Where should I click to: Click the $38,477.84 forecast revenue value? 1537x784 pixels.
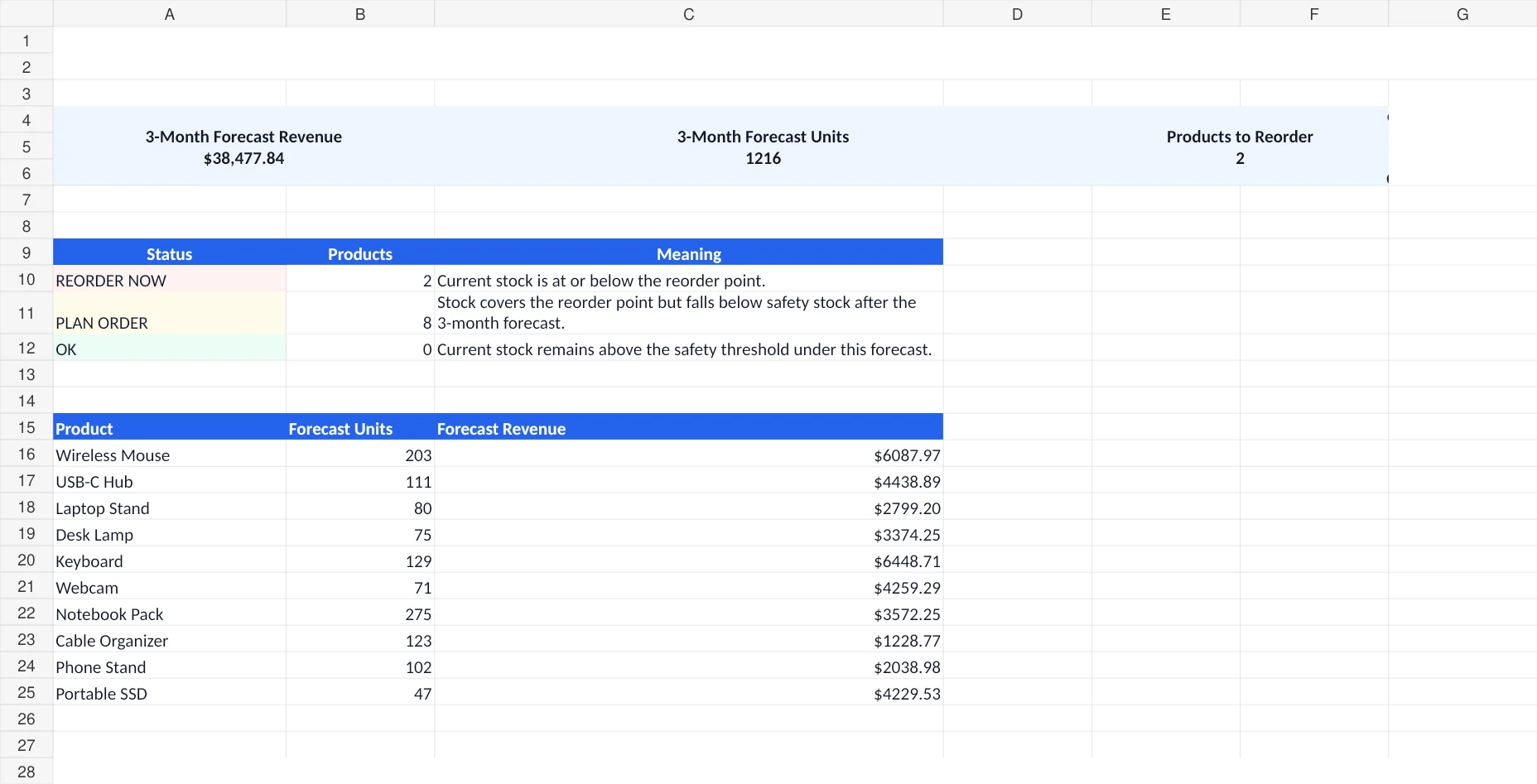[x=243, y=158]
